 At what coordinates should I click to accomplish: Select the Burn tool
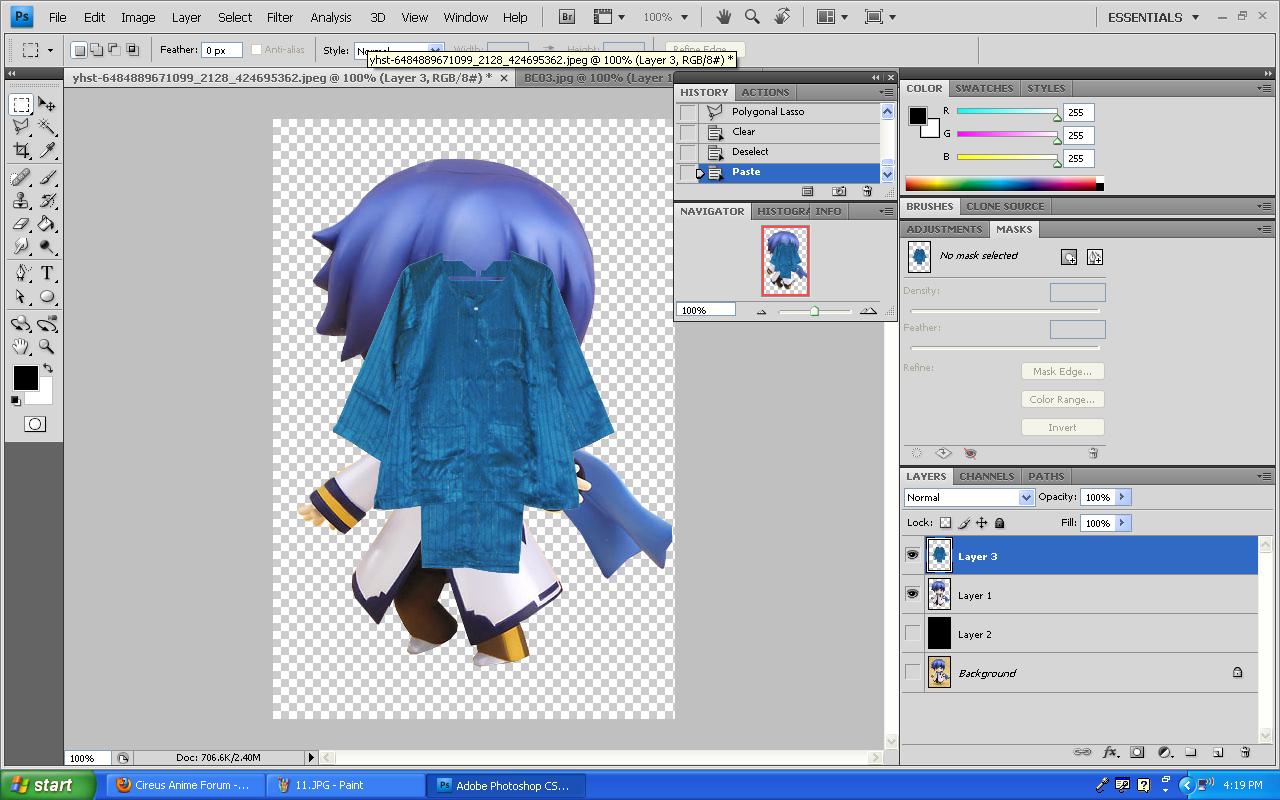click(x=47, y=246)
